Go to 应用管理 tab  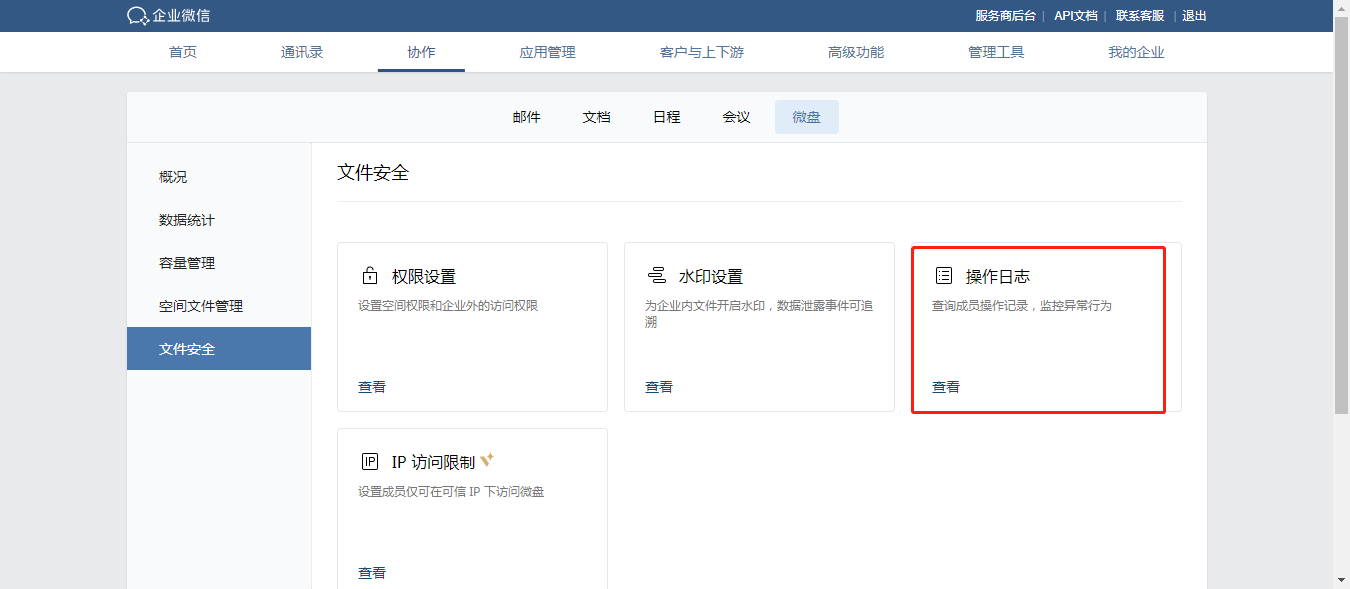point(548,52)
